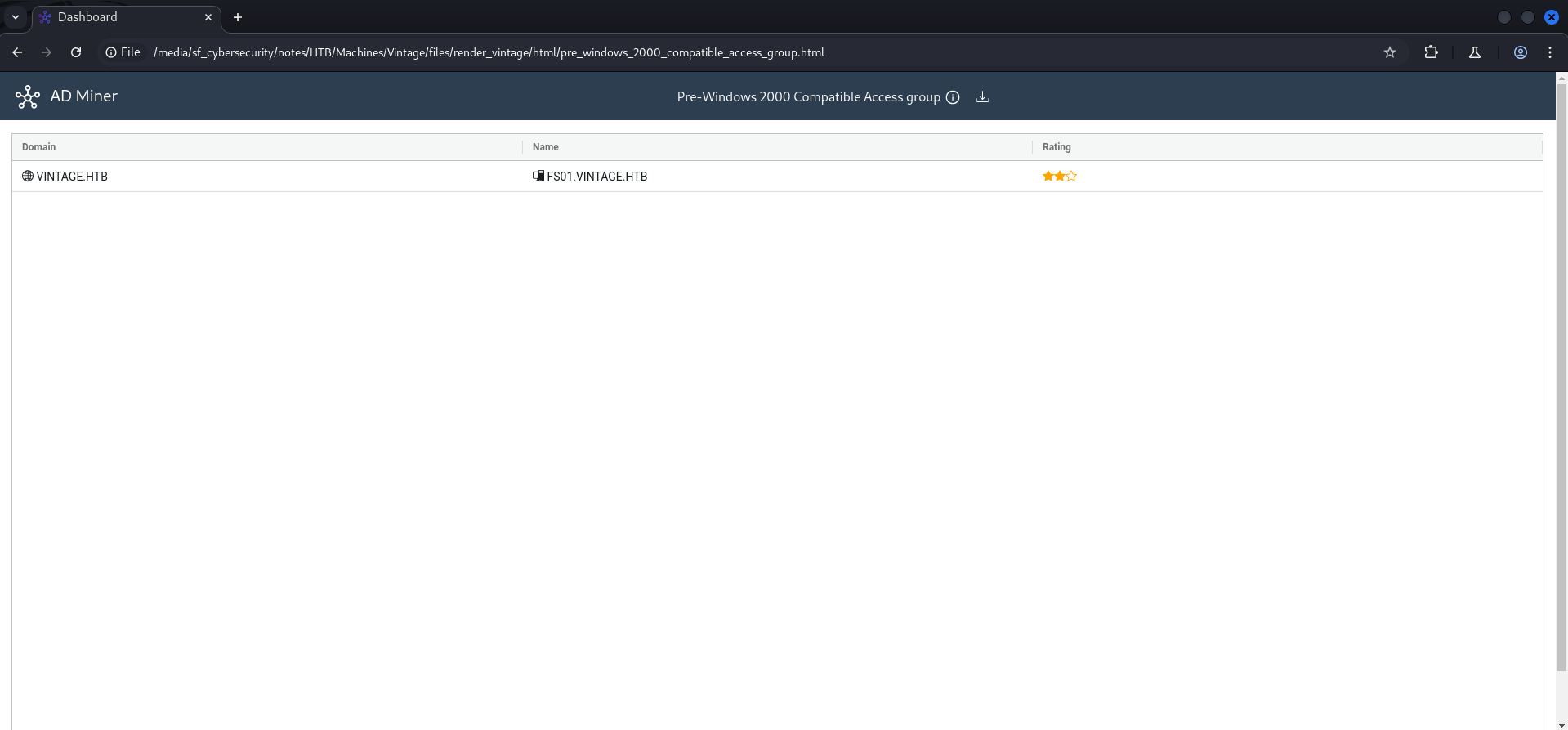Image resolution: width=1568 pixels, height=730 pixels.
Task: Close the browser window
Action: (1552, 17)
